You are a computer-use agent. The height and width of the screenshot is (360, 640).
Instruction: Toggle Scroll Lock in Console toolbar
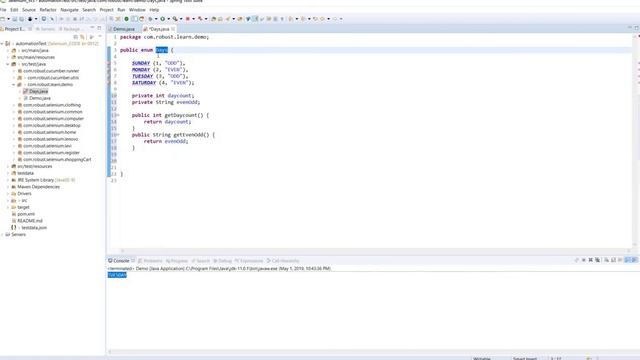(x=613, y=260)
